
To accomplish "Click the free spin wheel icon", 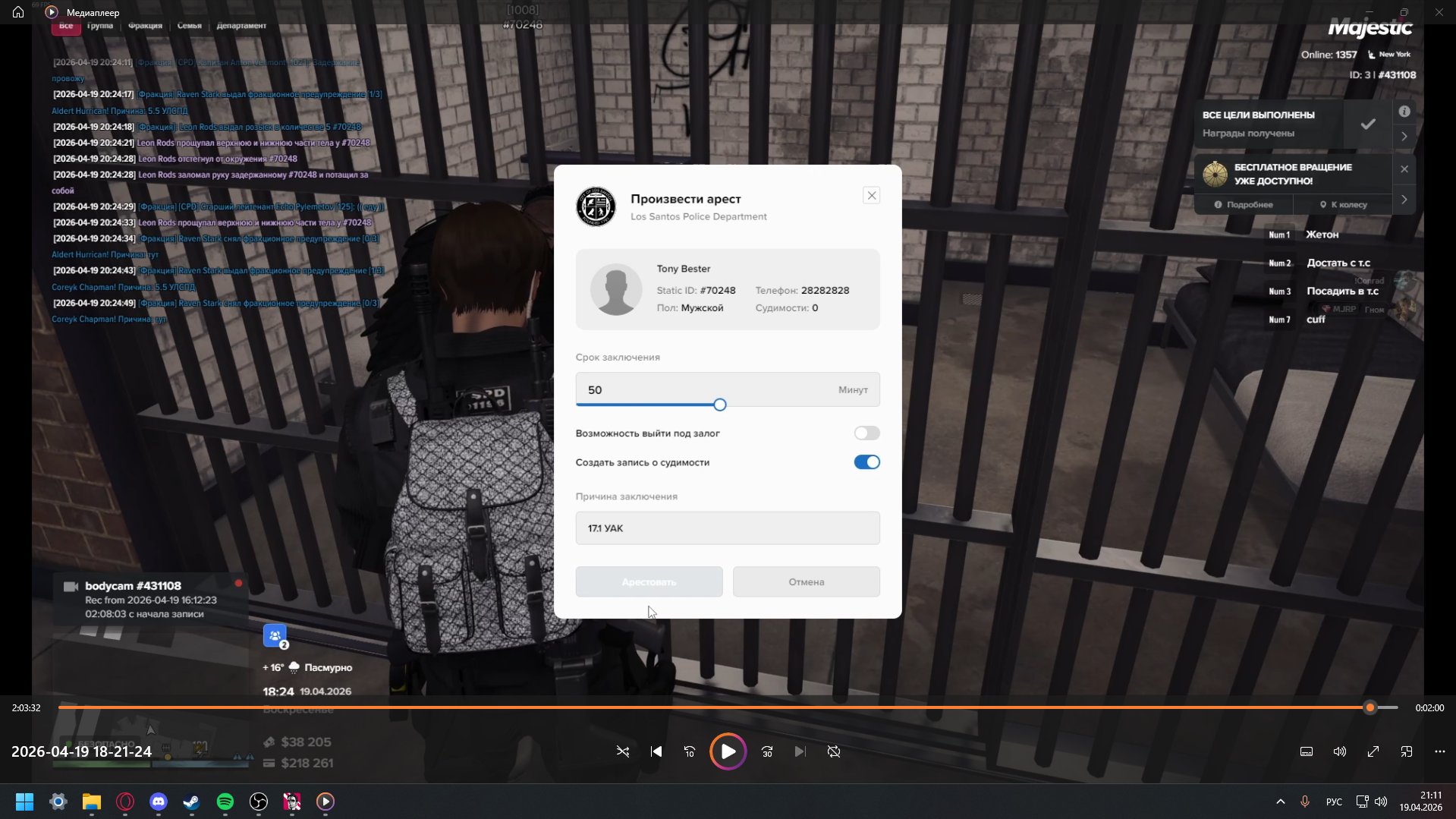I will [1215, 174].
